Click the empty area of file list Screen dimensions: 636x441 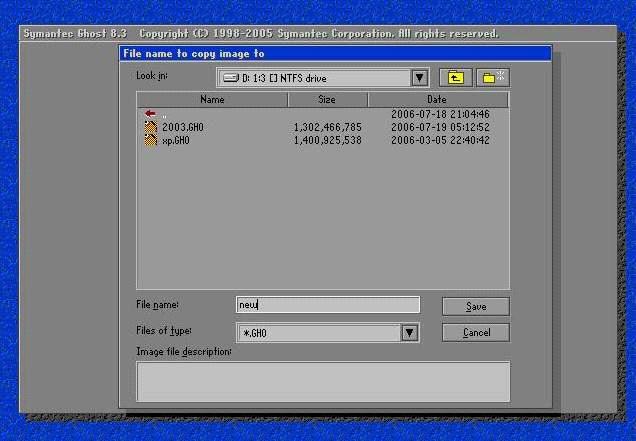click(322, 220)
